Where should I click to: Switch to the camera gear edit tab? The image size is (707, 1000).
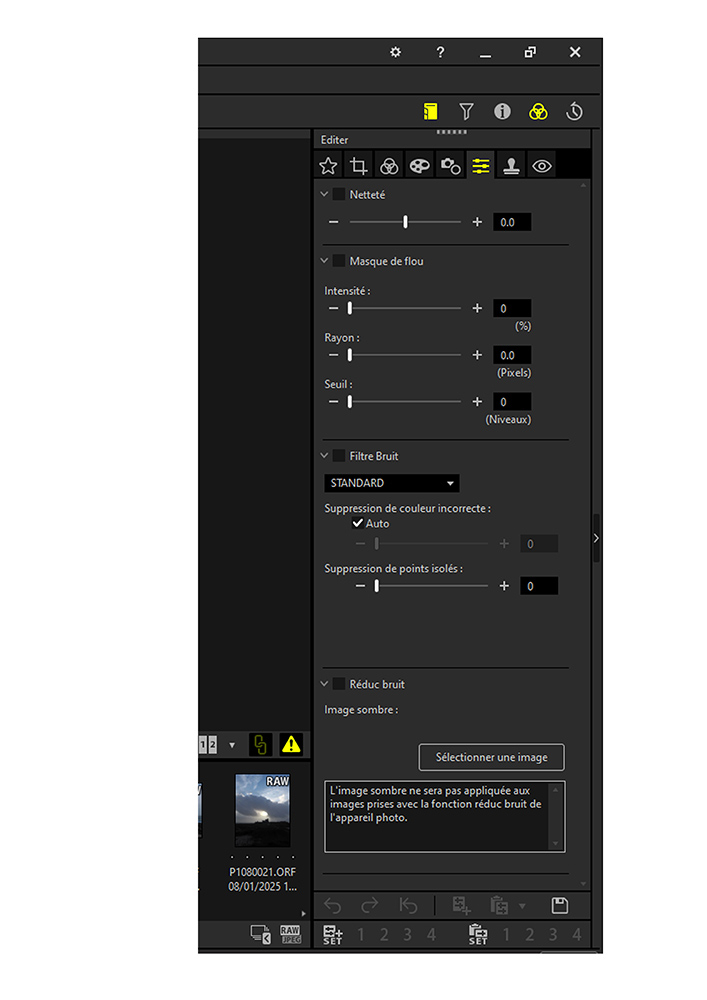(x=450, y=166)
